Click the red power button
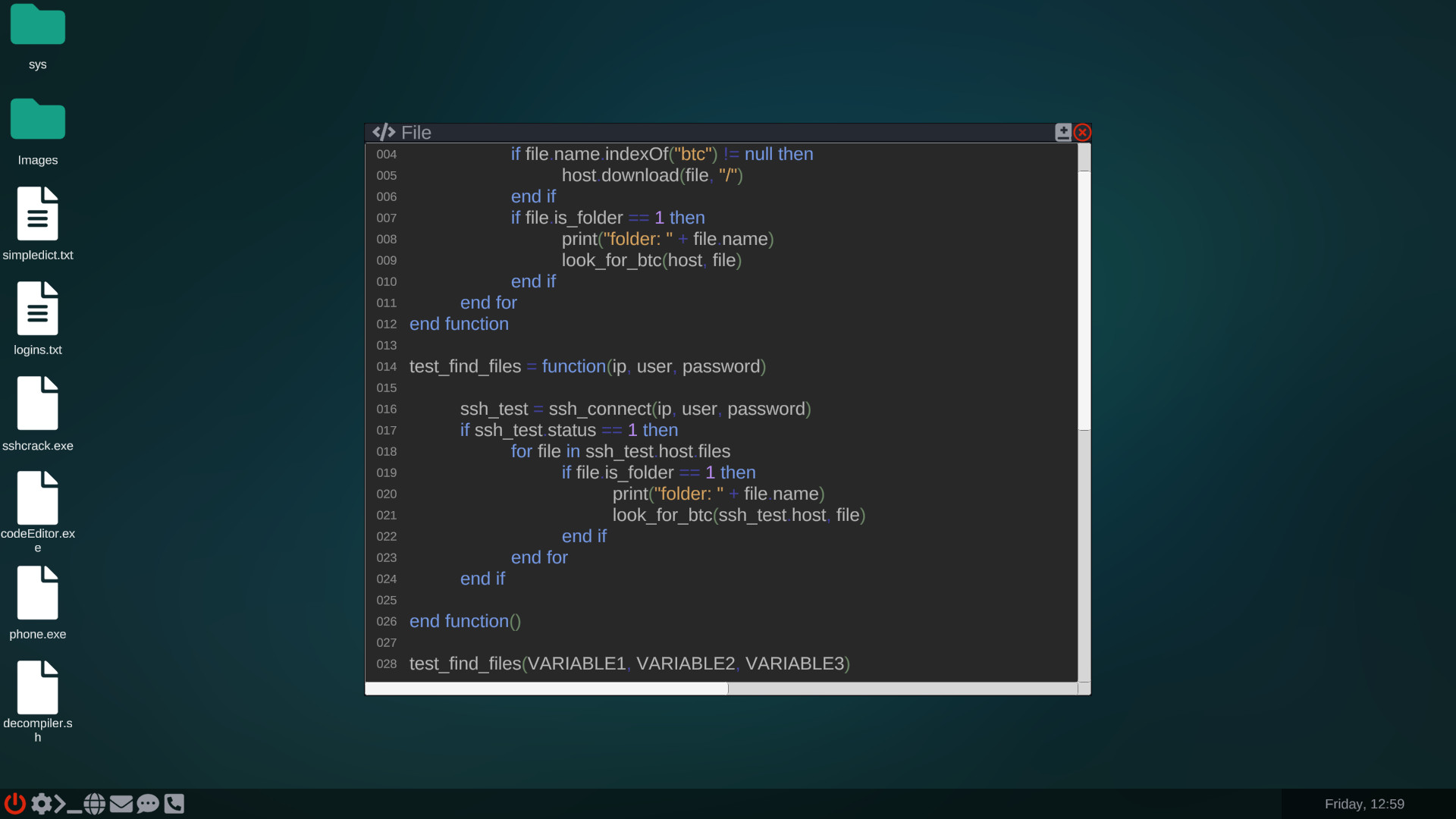 tap(14, 804)
